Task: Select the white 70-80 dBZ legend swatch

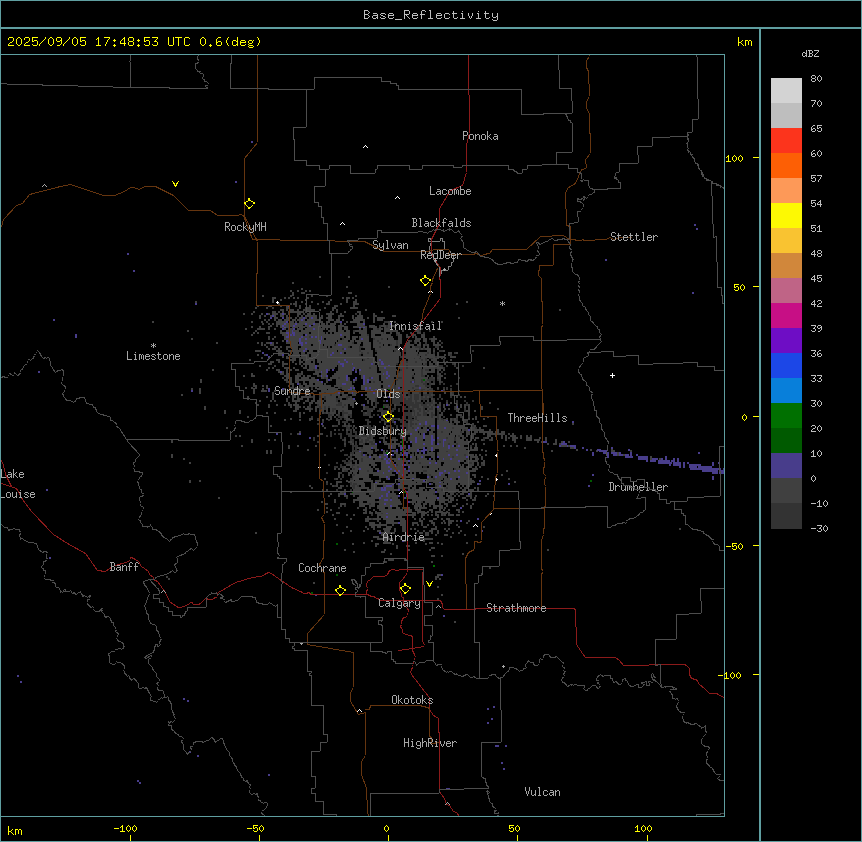Action: [x=786, y=90]
